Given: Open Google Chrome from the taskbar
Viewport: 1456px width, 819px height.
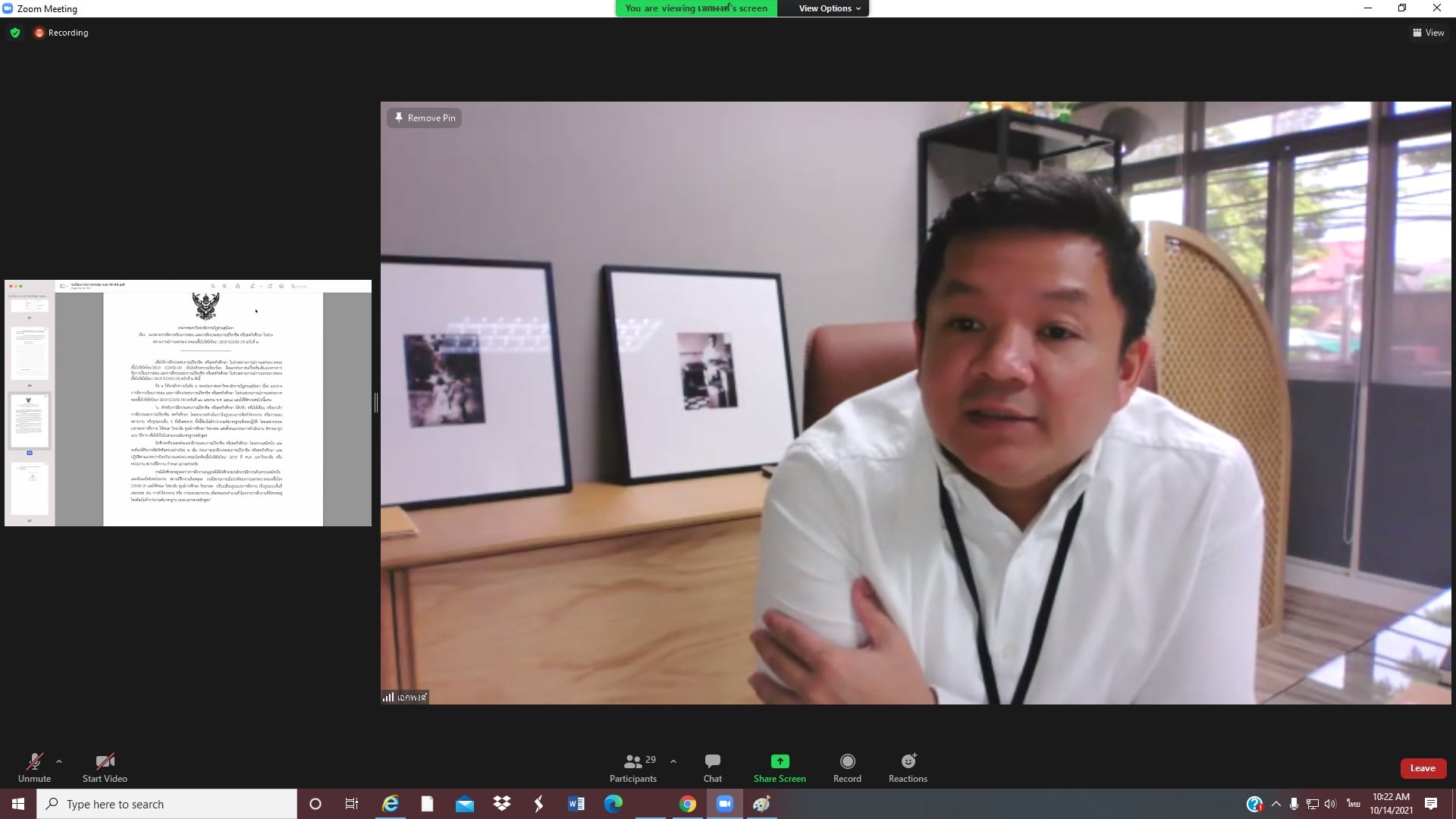Looking at the screenshot, I should coord(687,804).
